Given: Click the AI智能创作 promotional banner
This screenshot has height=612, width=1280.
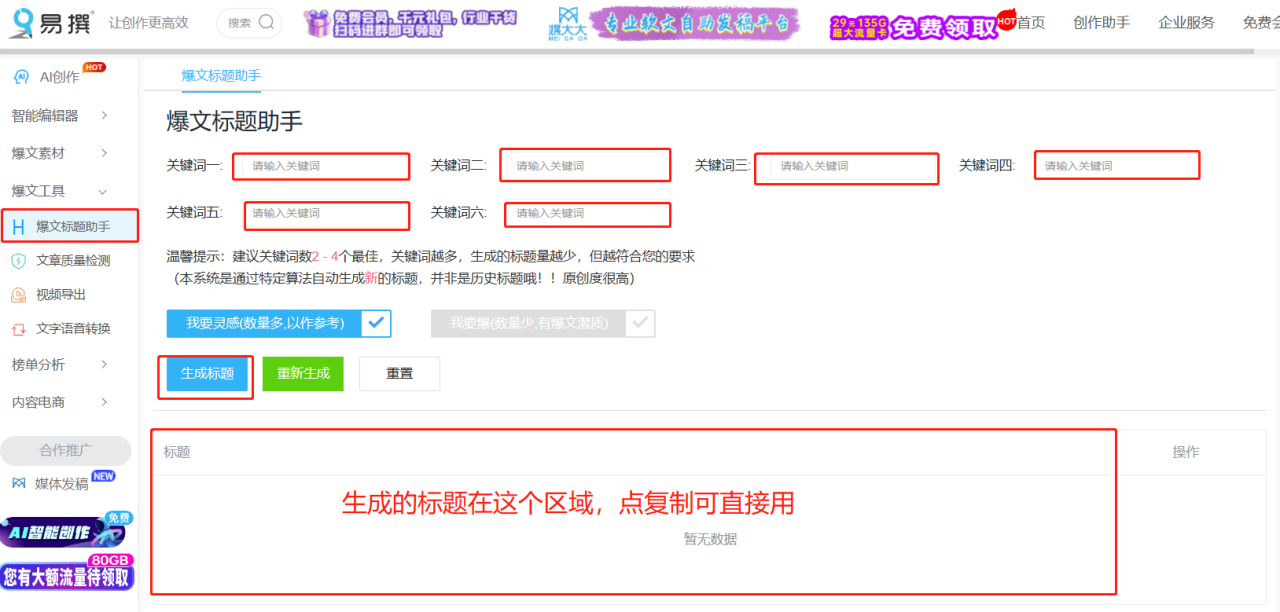Looking at the screenshot, I should coord(67,531).
